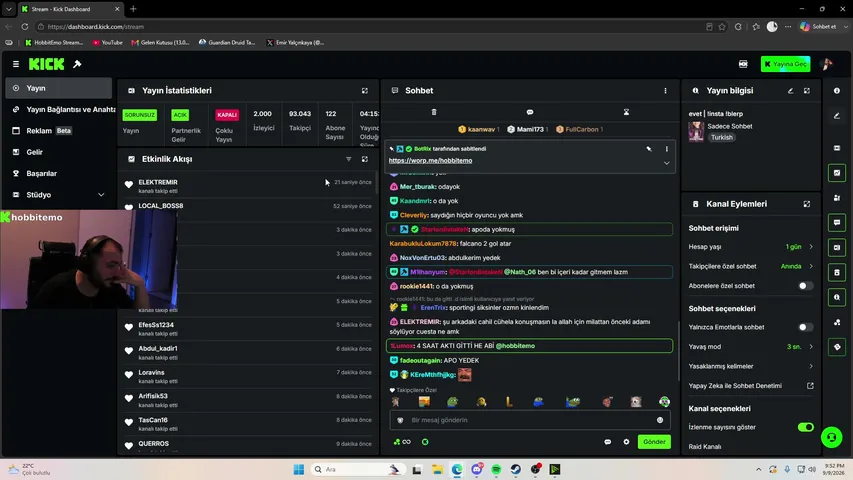This screenshot has width=853, height=480.
Task: Click the chat bubble icon beside the gear
Action: point(608,442)
